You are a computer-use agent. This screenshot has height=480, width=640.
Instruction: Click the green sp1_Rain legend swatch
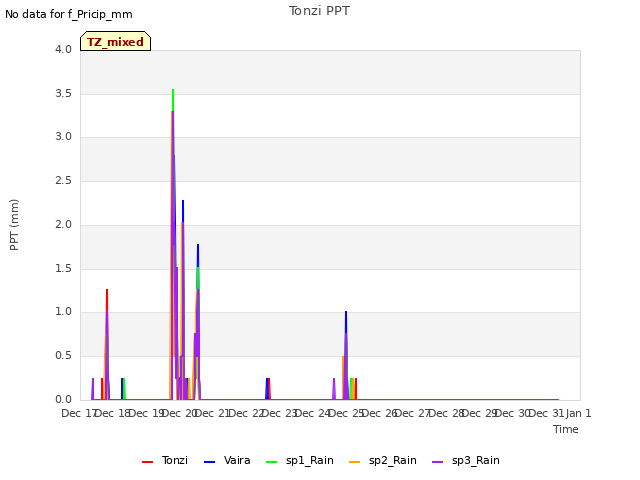[271, 462]
